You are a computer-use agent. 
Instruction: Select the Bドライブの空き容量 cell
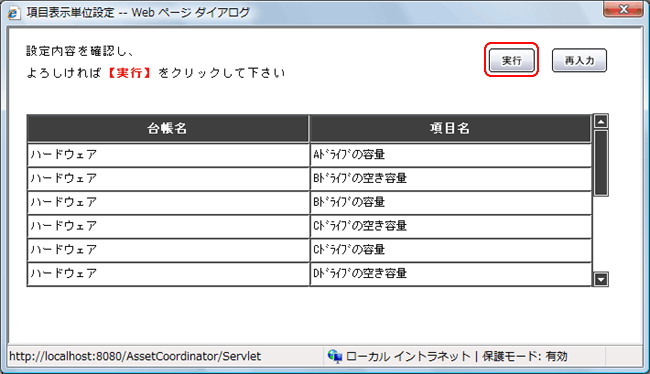click(x=450, y=178)
